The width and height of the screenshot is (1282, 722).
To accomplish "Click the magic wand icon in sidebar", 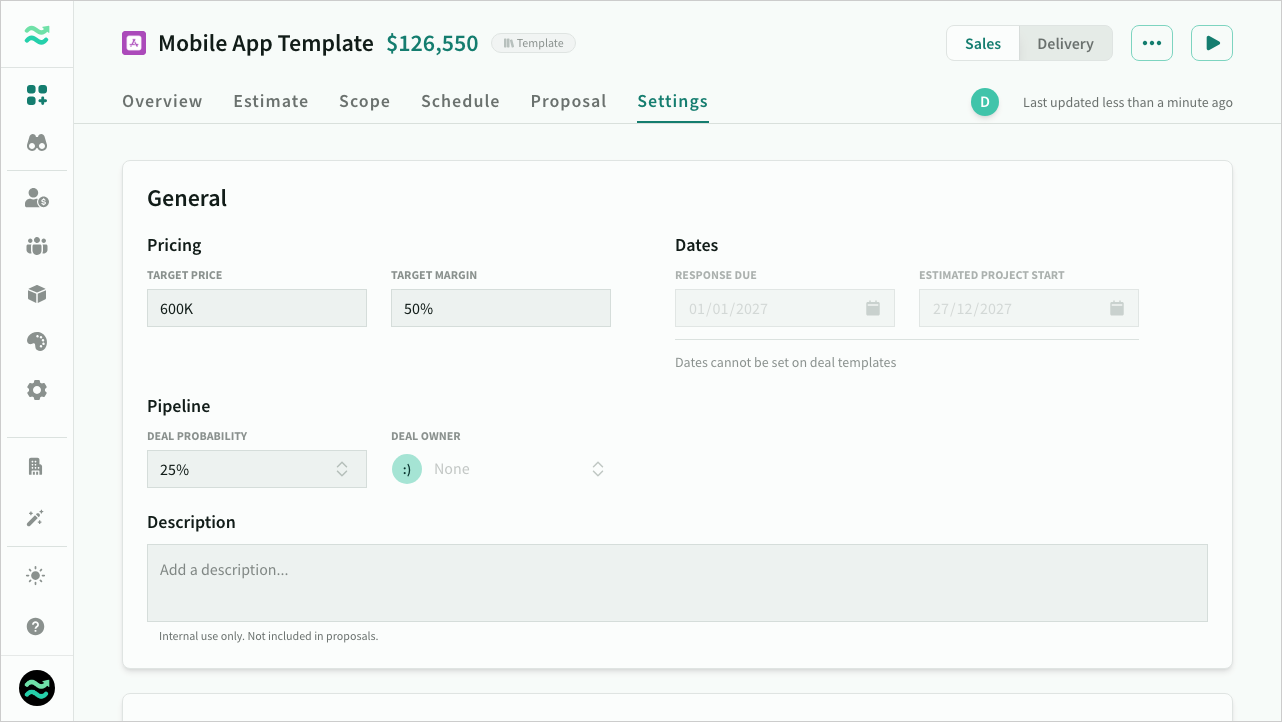I will pyautogui.click(x=36, y=518).
